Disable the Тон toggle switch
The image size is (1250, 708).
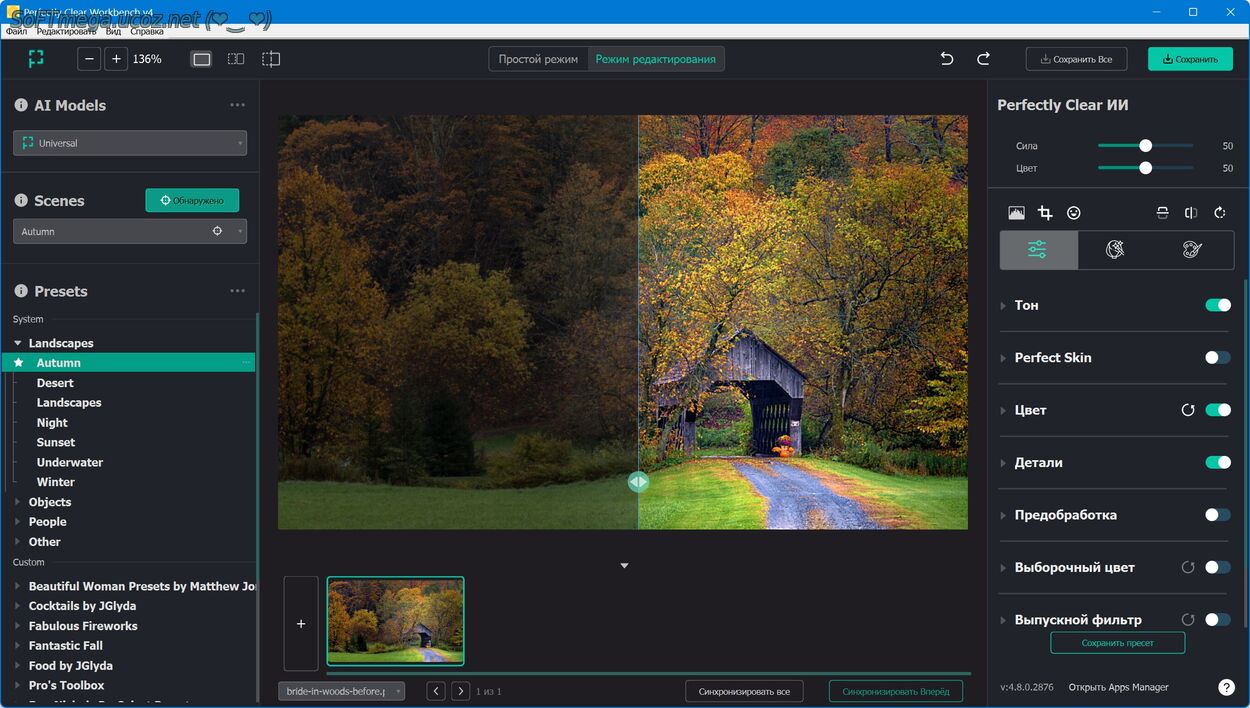point(1217,305)
